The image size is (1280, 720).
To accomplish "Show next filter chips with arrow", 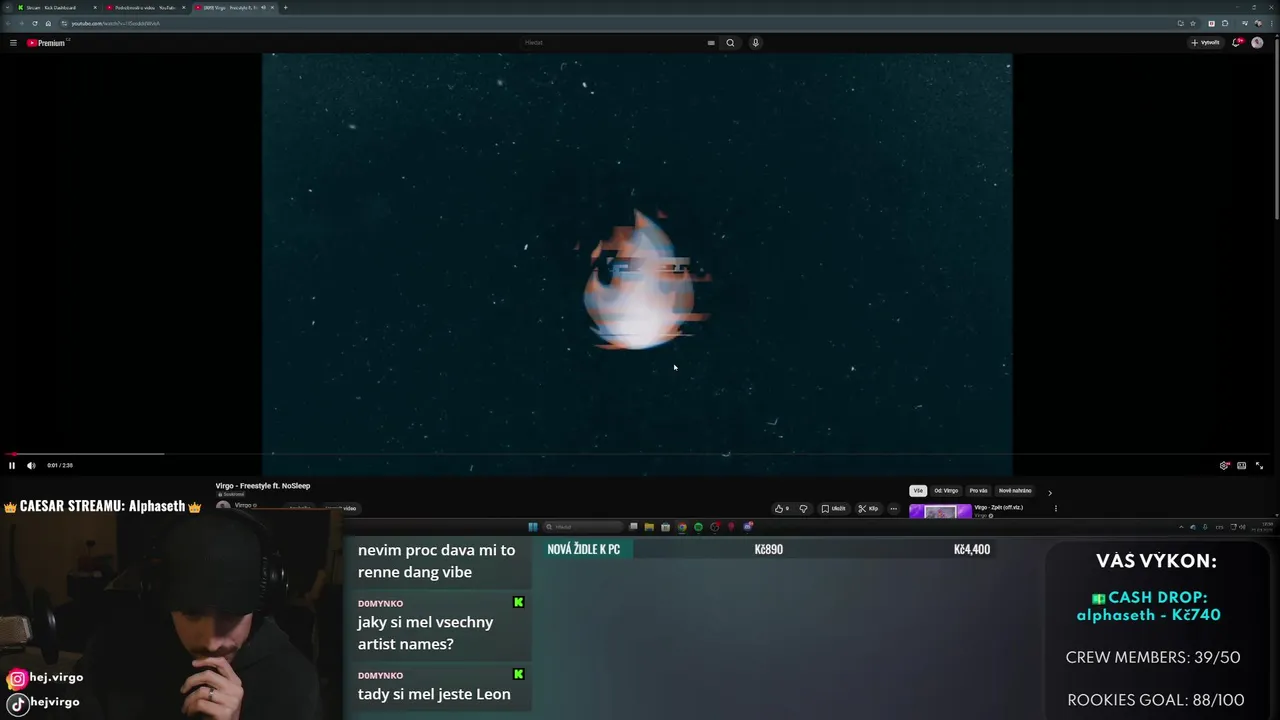I will pyautogui.click(x=1049, y=492).
